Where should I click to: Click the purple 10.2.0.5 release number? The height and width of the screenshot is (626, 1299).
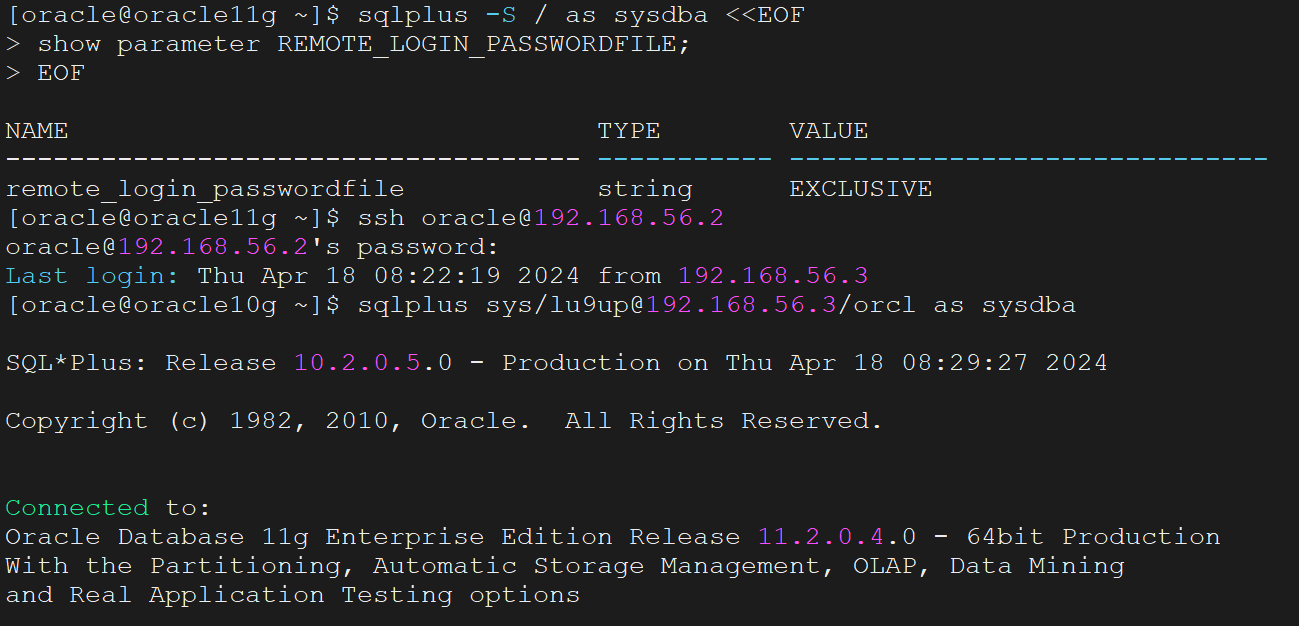coord(357,363)
